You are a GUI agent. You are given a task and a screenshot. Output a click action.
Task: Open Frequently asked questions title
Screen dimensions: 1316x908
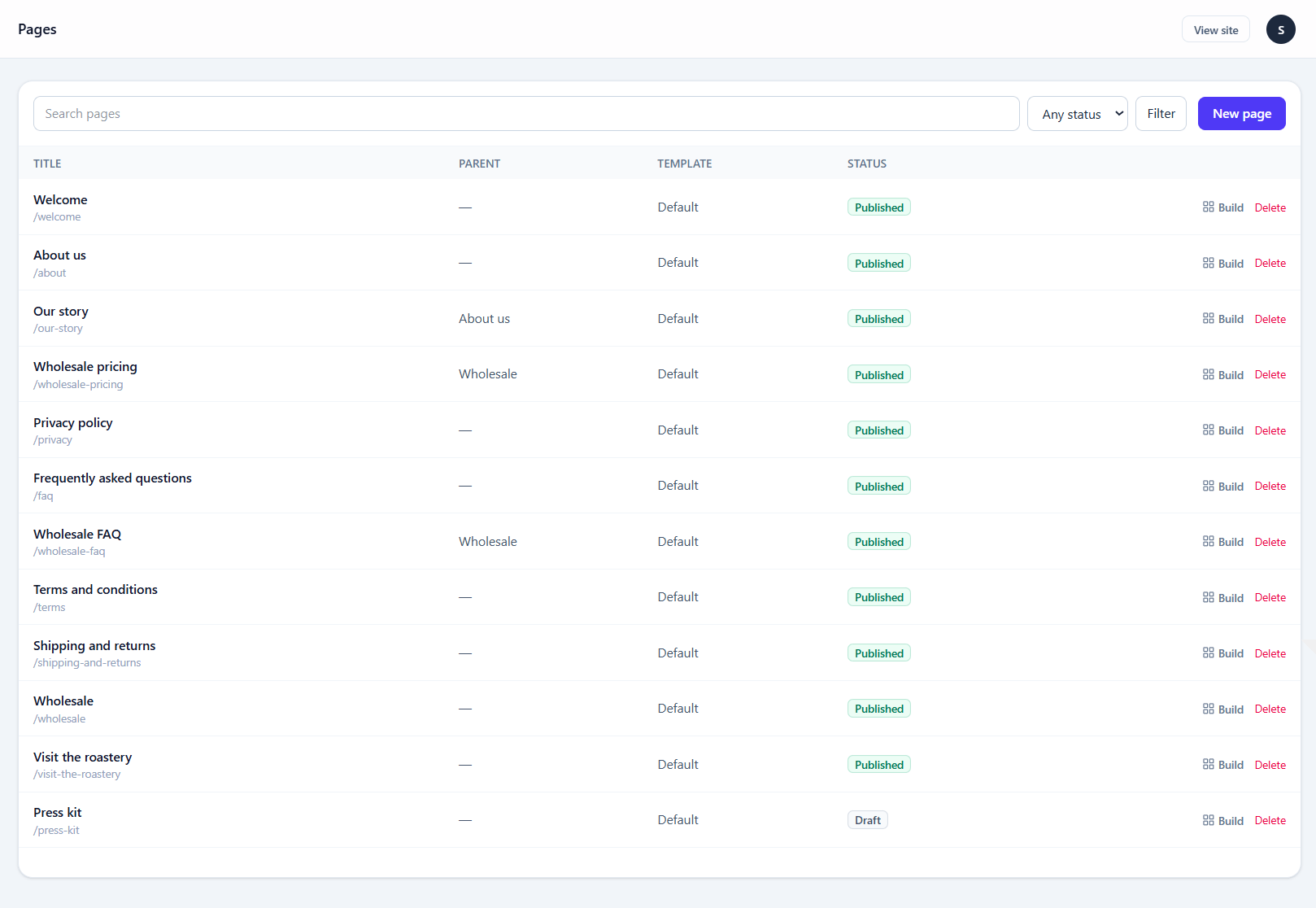click(x=112, y=478)
